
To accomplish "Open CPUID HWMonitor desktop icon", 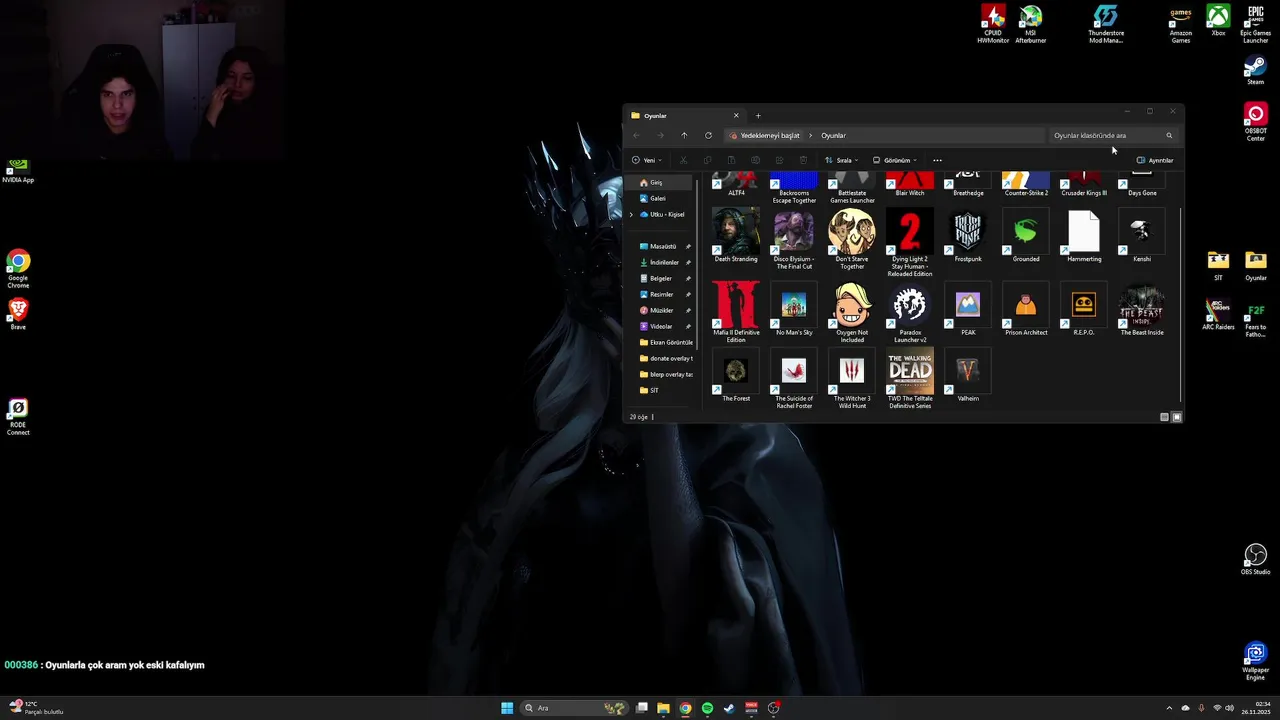I will click(993, 24).
